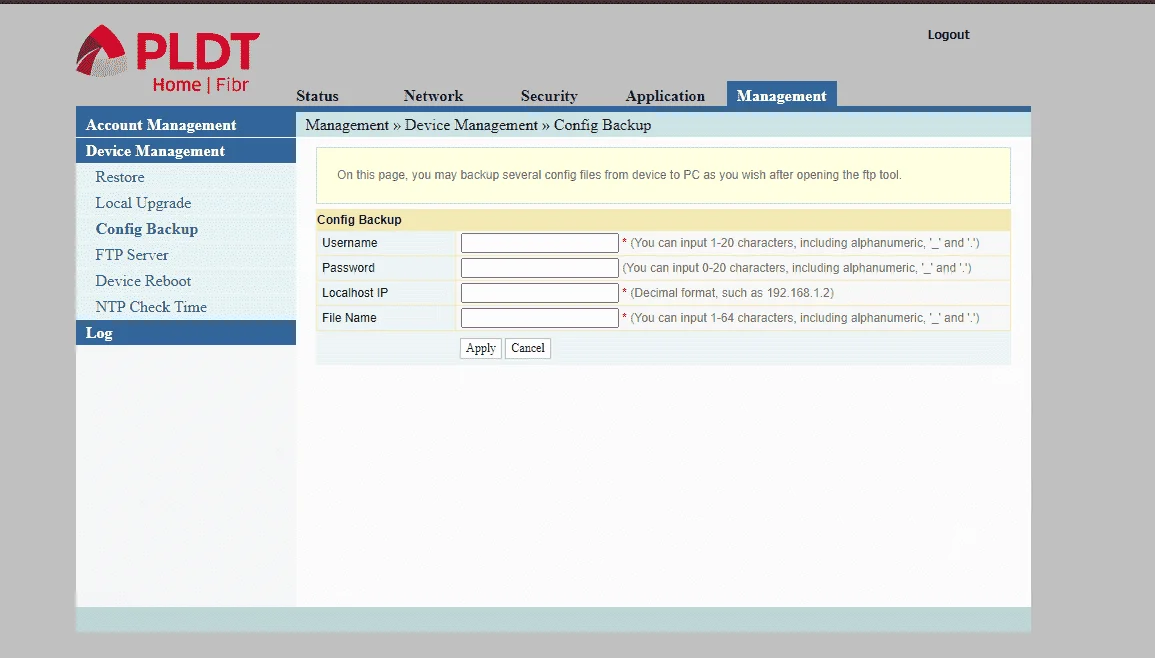
Task: Click the Apply button
Action: (480, 348)
